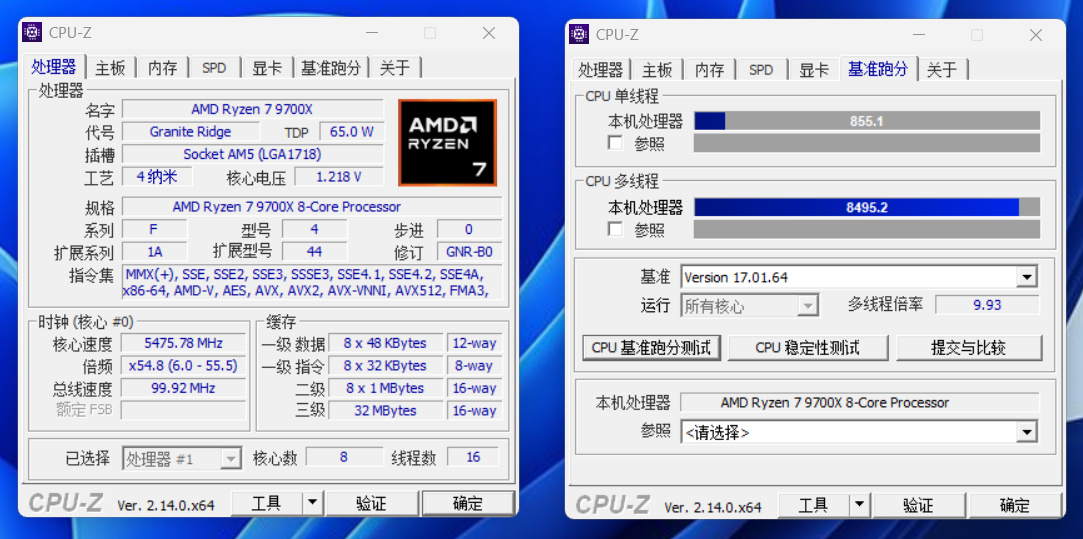Click the 核心速度 value 5475.78 MHz
The width and height of the screenshot is (1083, 539).
tap(183, 343)
